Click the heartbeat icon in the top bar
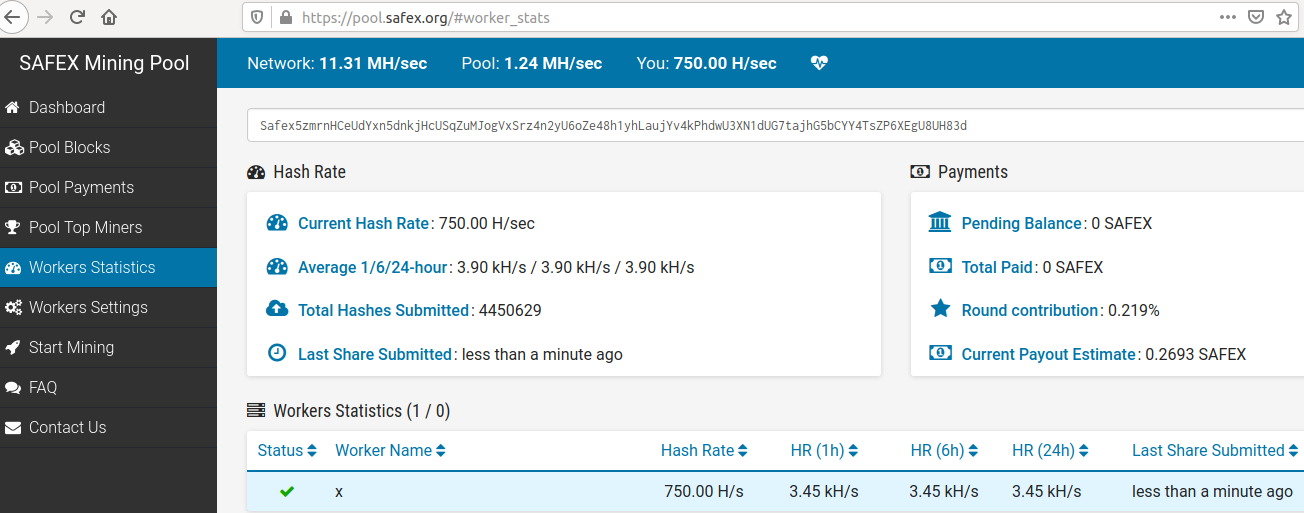 pyautogui.click(x=819, y=63)
